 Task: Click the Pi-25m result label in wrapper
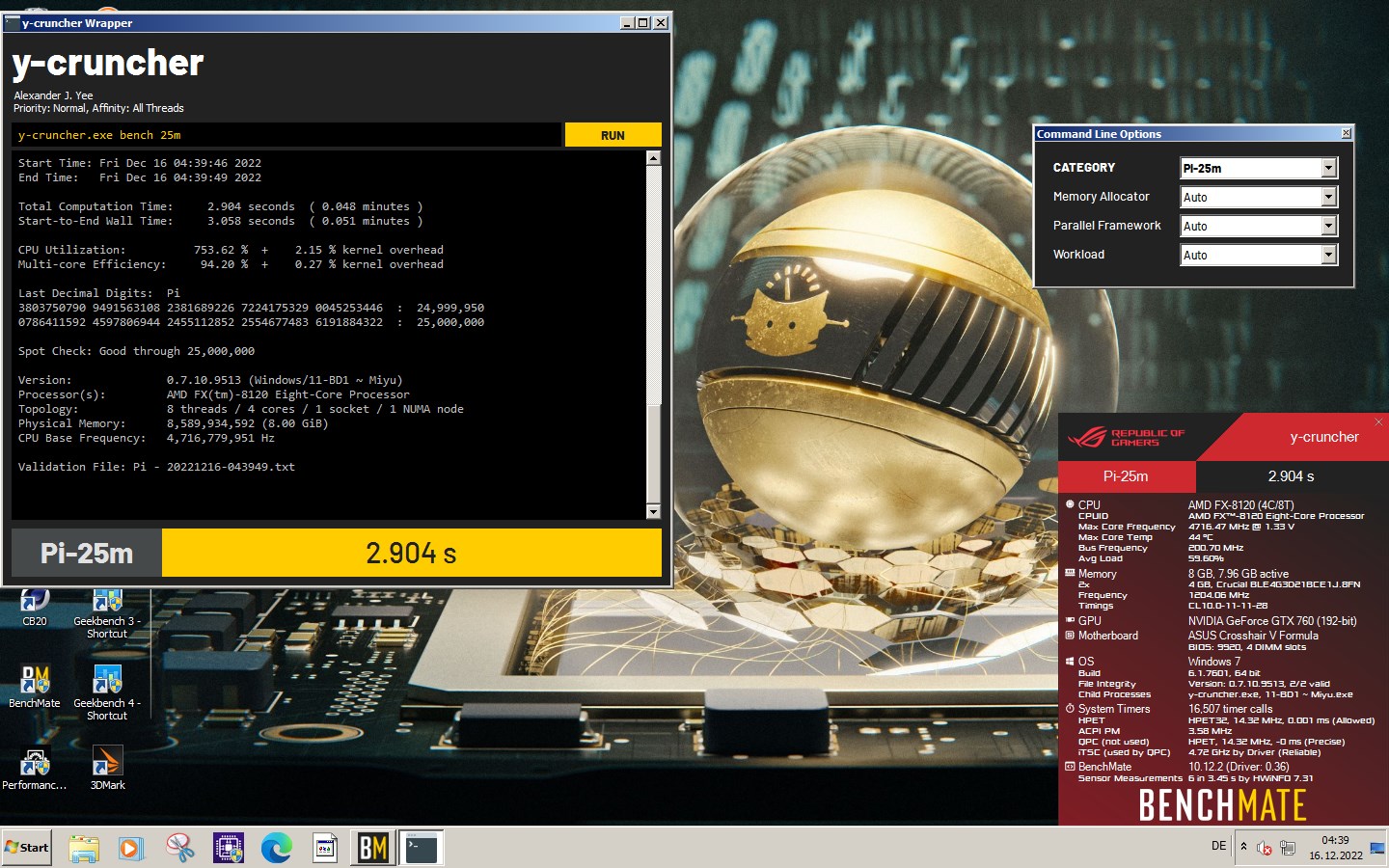[87, 553]
